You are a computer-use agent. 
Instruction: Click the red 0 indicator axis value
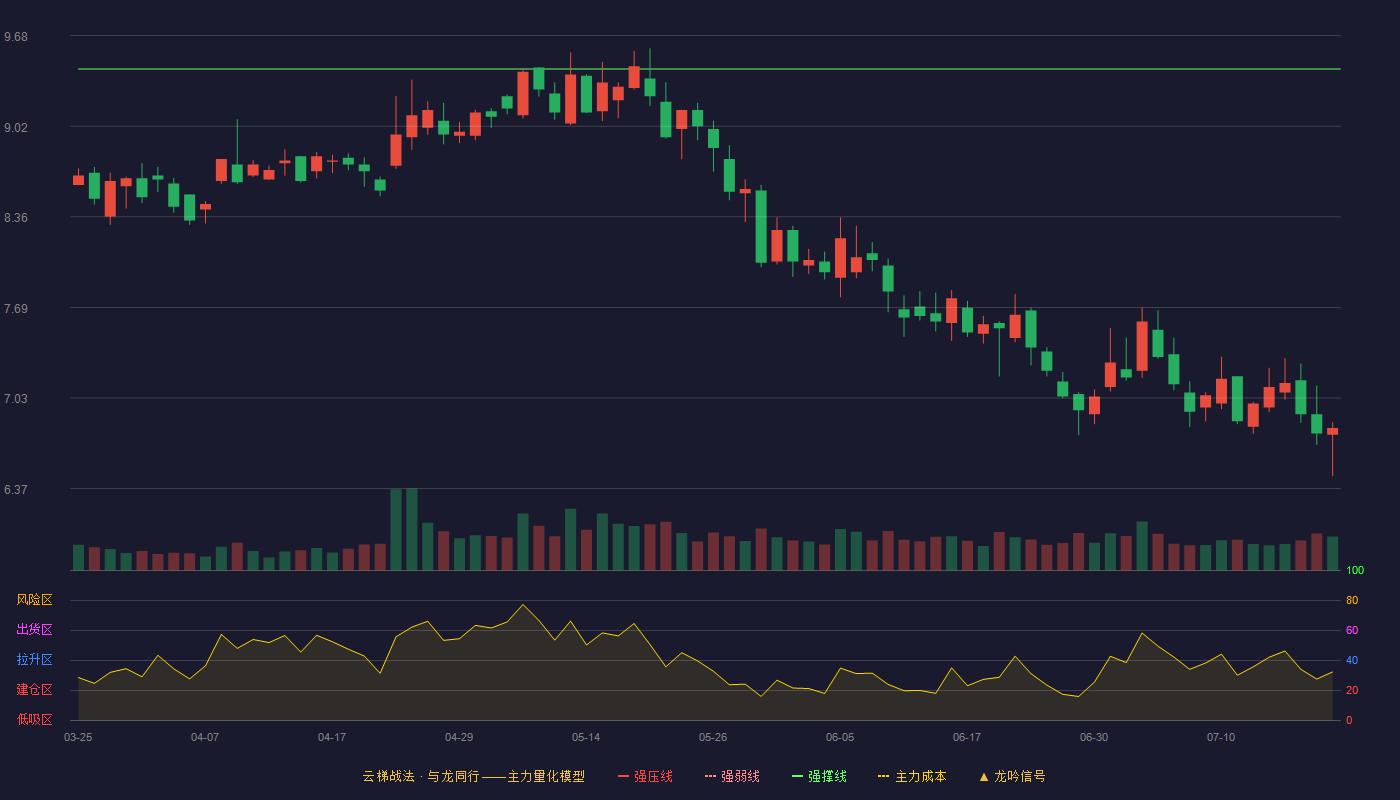(1349, 720)
